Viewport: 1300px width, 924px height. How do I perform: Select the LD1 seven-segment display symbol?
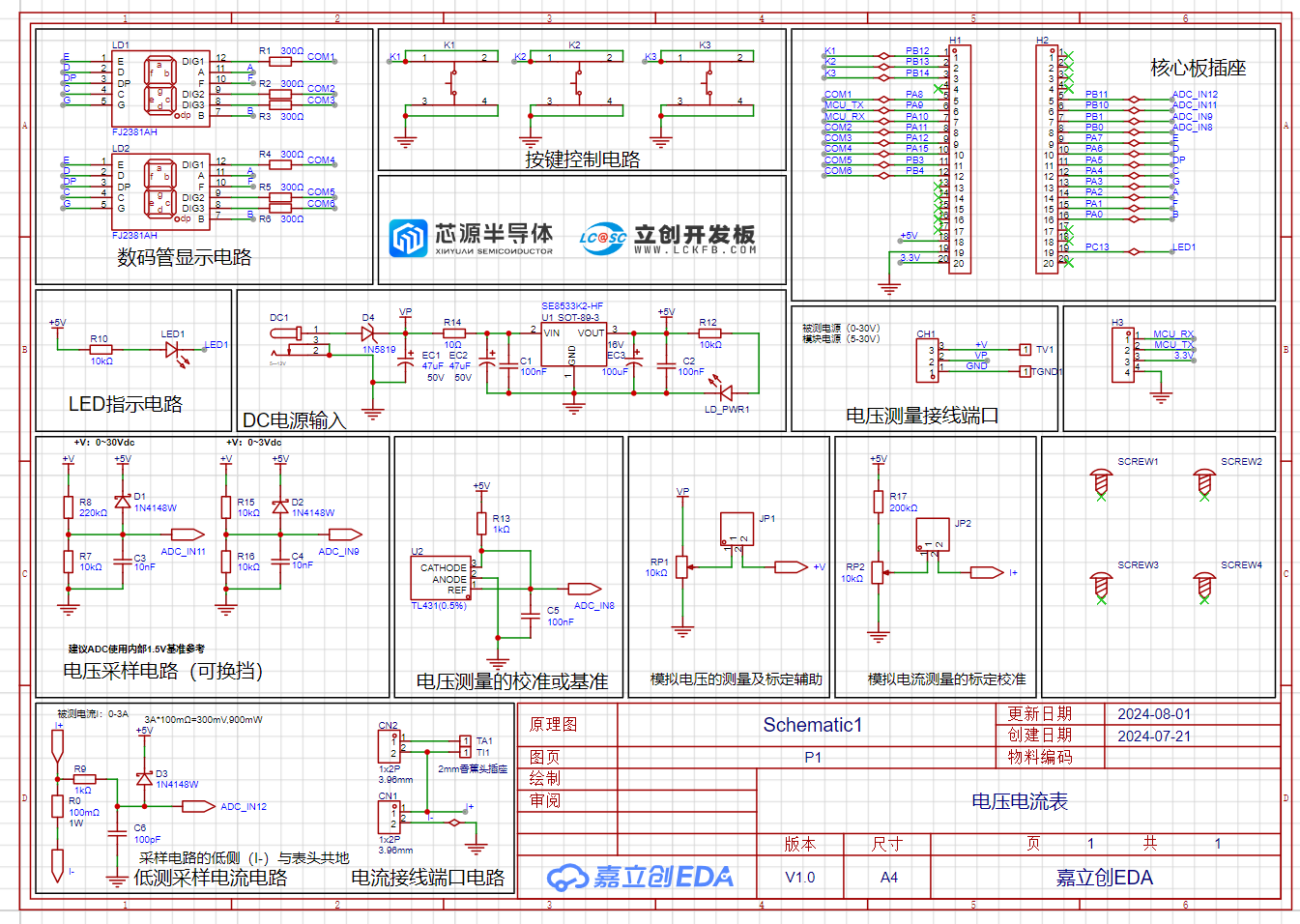click(x=160, y=87)
